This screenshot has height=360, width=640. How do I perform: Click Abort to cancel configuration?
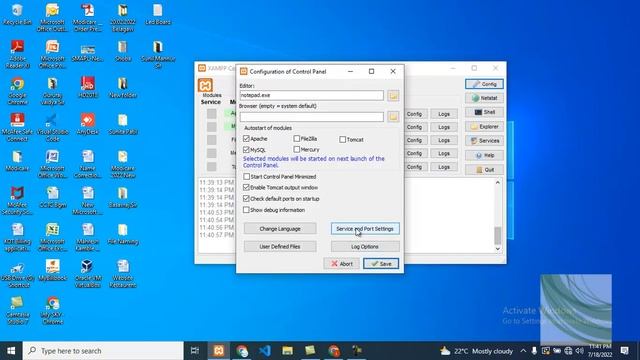point(342,264)
